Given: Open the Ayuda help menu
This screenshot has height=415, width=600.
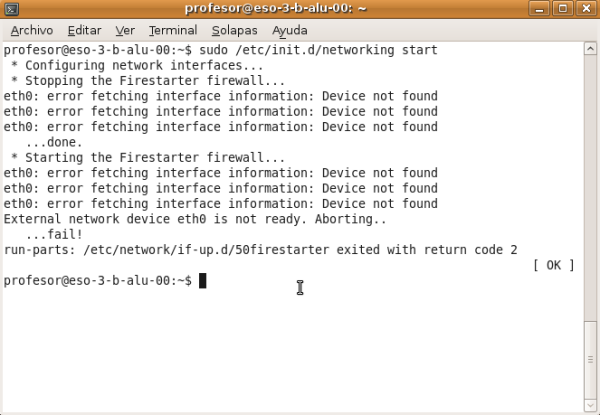Looking at the screenshot, I should [x=289, y=30].
